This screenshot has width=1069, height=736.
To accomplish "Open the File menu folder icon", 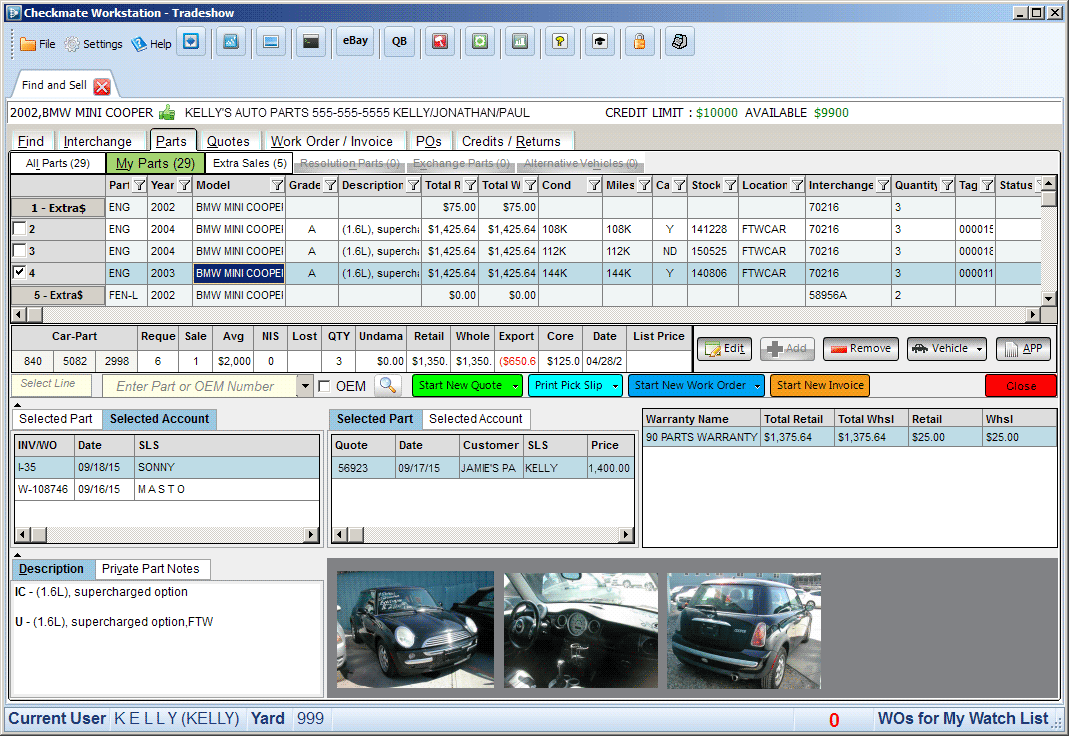I will point(28,44).
